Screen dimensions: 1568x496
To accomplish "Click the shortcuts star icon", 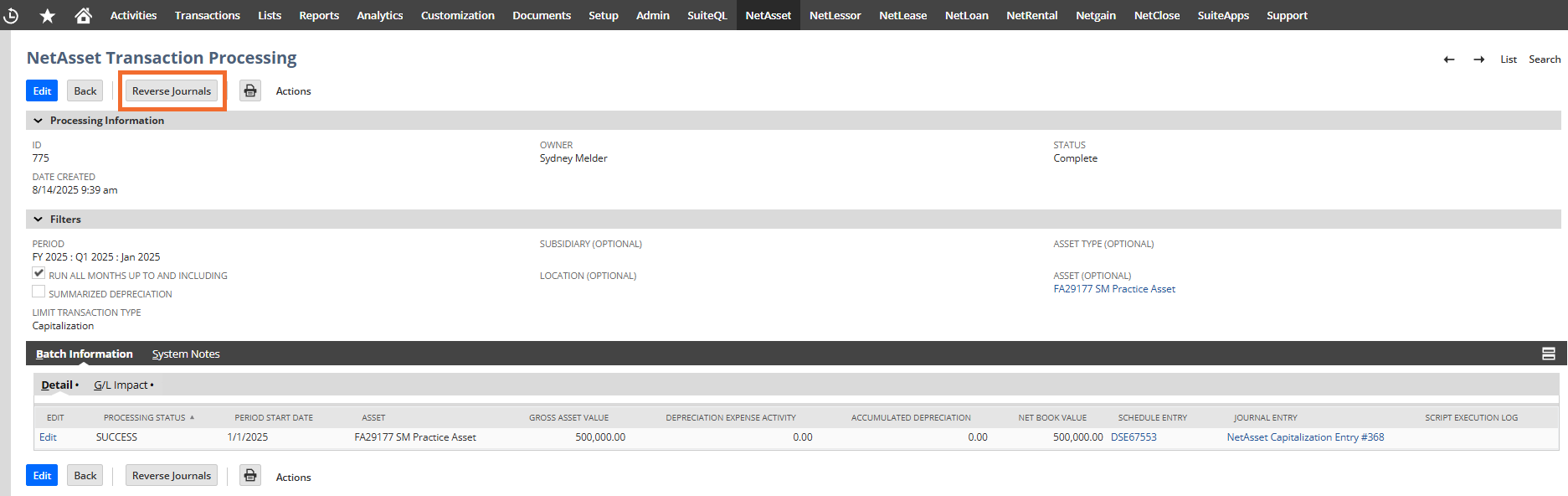I will (x=48, y=15).
